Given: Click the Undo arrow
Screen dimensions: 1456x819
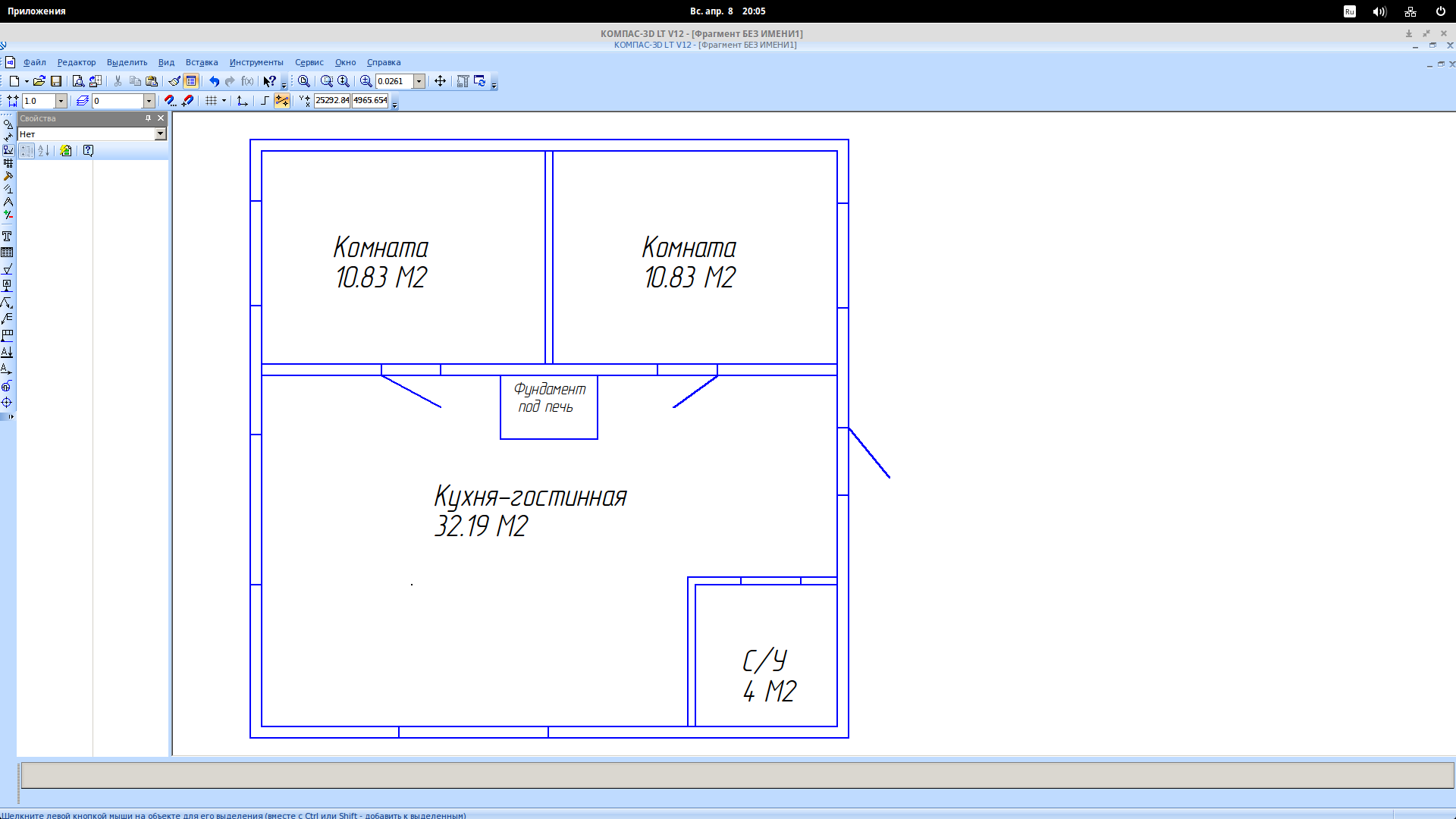Looking at the screenshot, I should tap(214, 81).
